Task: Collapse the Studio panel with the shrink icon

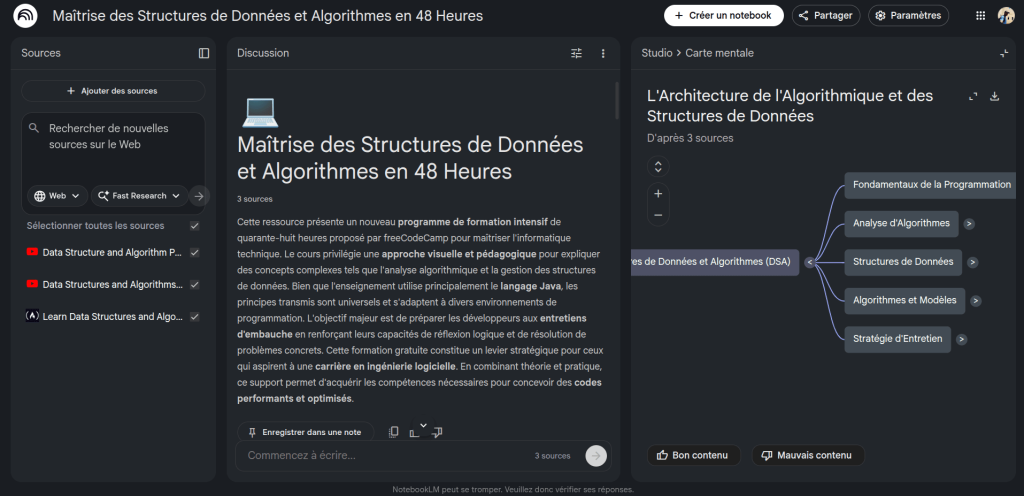Action: point(1004,53)
